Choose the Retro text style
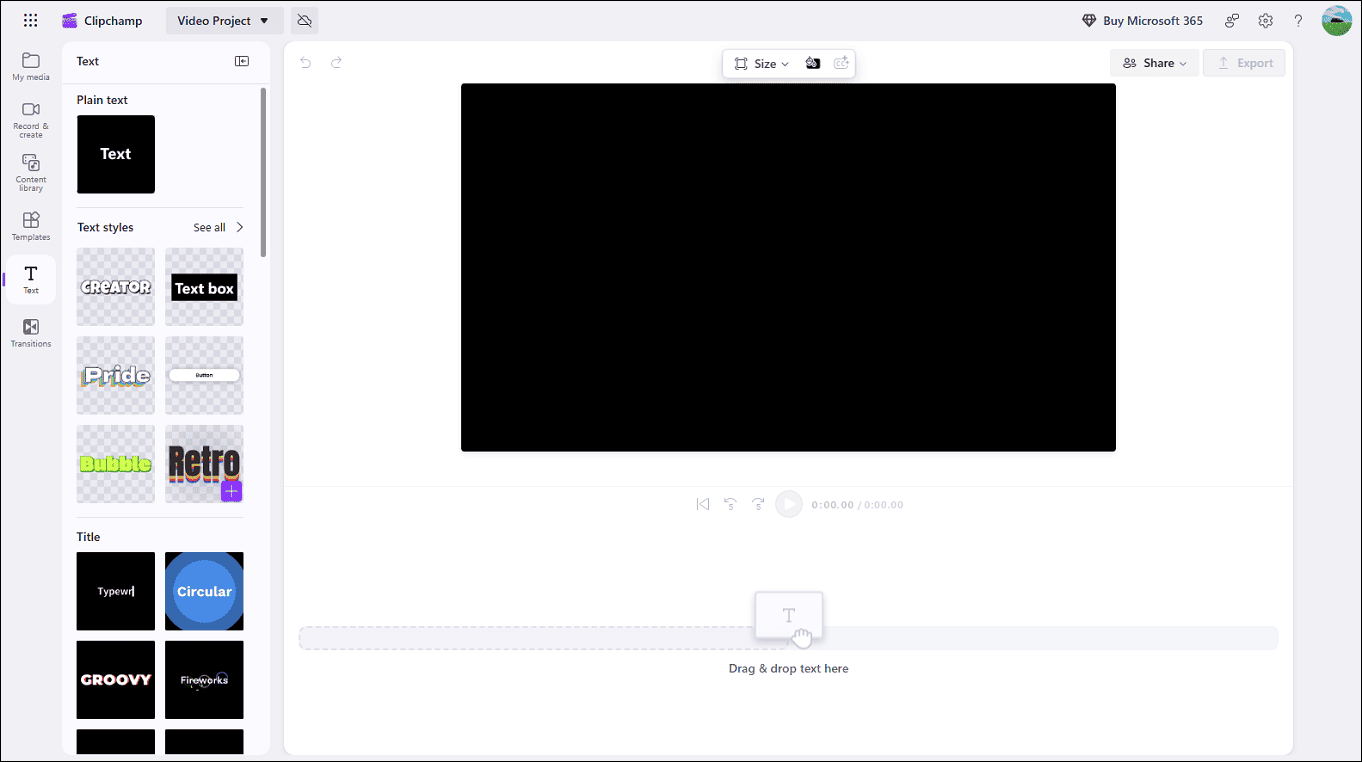Viewport: 1362px width, 762px height. click(x=204, y=464)
